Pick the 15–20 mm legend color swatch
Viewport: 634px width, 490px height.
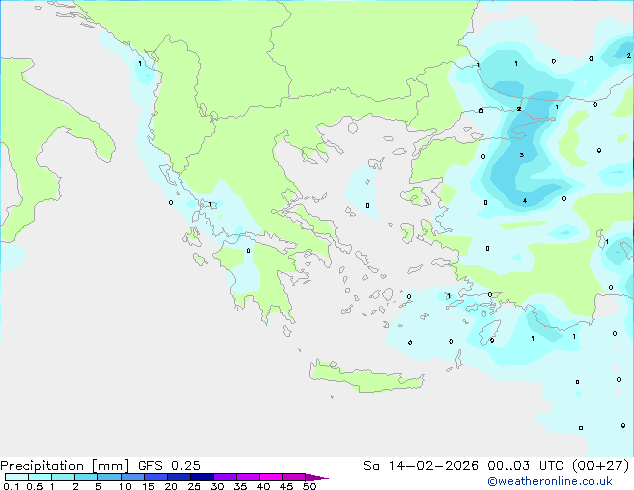click(x=155, y=477)
